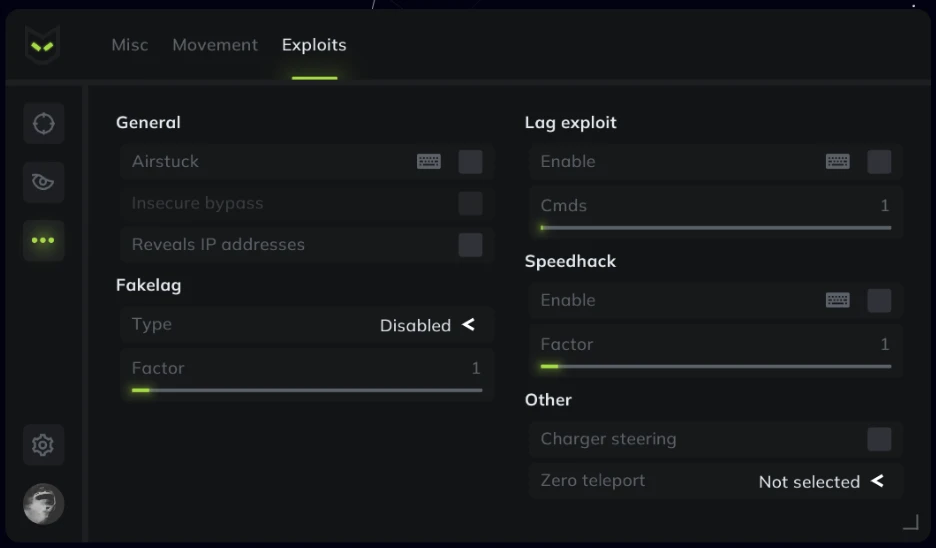
Task: Toggle the Lag exploit Enable checkbox
Action: (x=879, y=162)
